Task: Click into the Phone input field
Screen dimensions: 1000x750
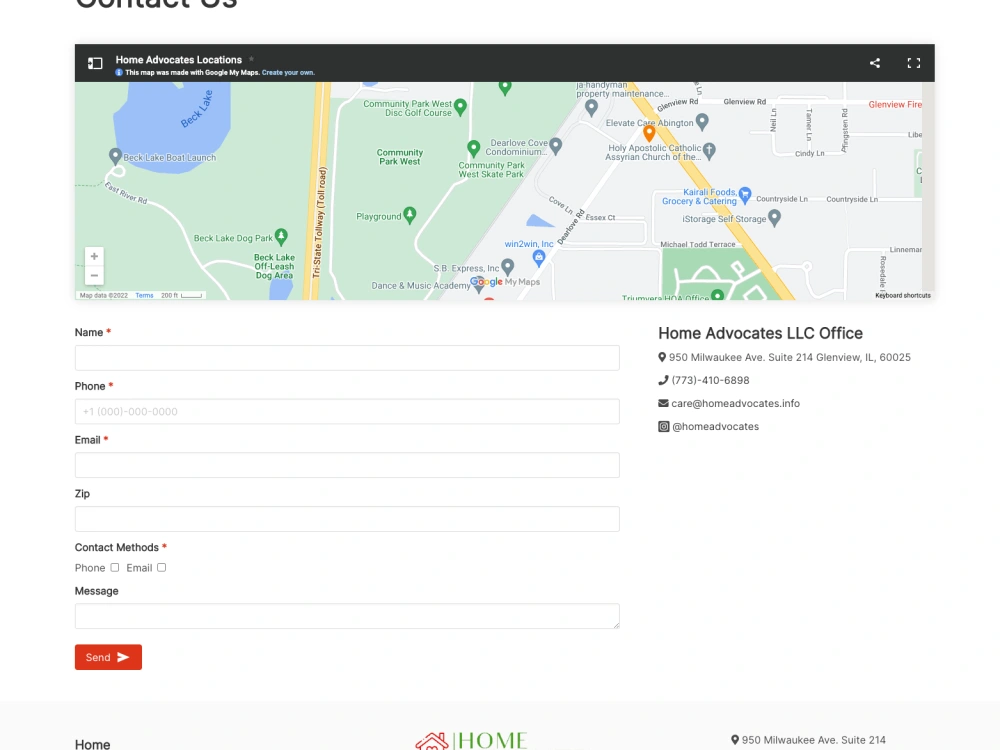Action: [x=347, y=411]
